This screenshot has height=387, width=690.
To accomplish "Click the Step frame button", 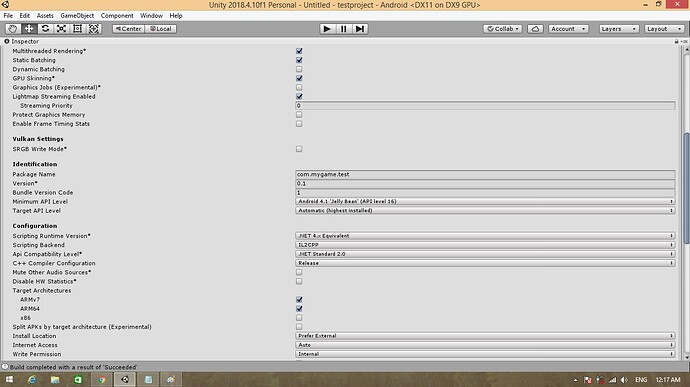I will click(x=360, y=29).
